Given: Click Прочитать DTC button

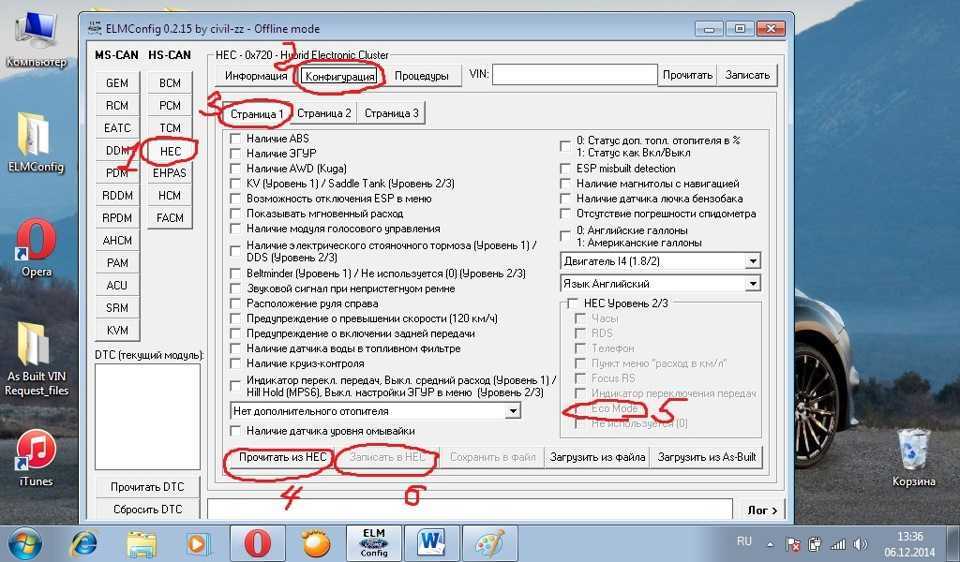Looking at the screenshot, I should (x=148, y=487).
